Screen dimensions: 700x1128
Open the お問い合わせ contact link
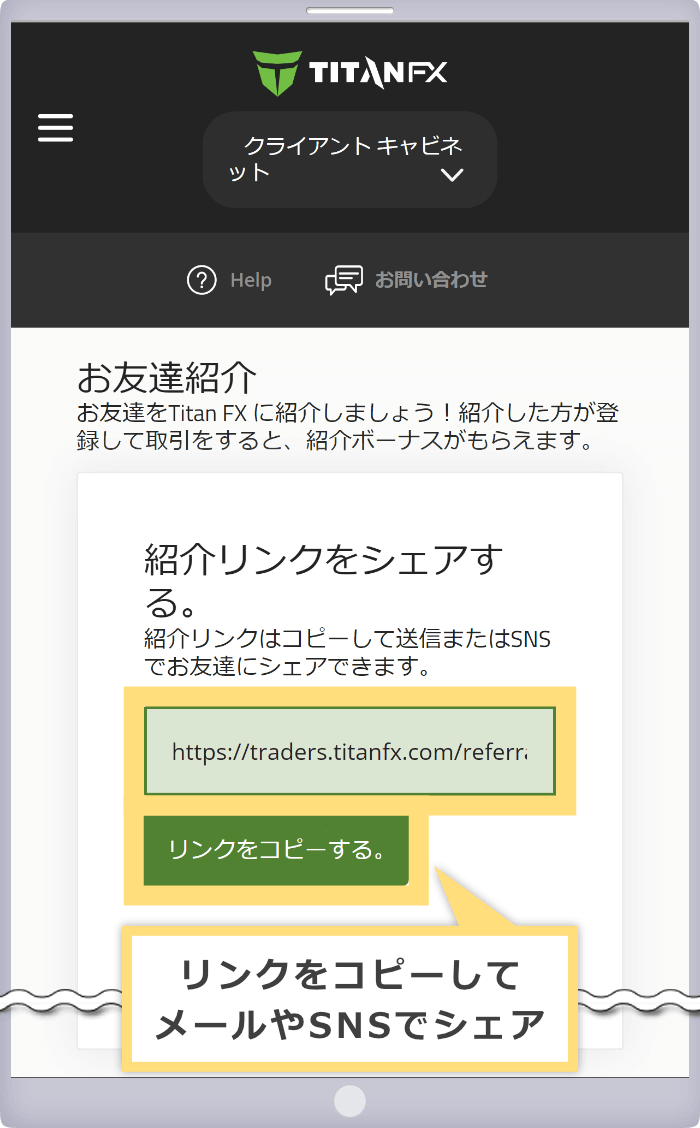coord(431,279)
